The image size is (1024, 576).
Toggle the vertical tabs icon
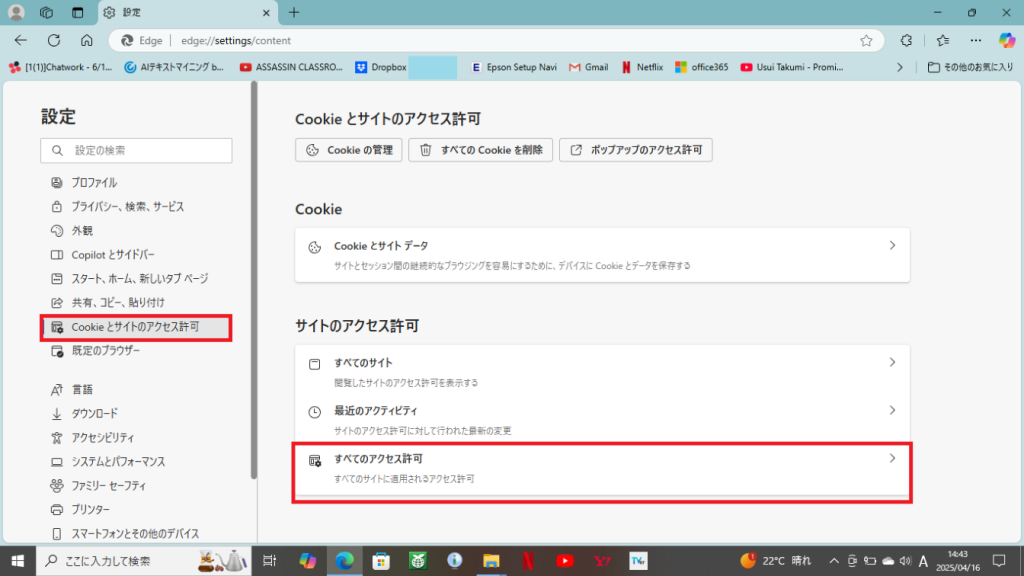click(x=78, y=12)
